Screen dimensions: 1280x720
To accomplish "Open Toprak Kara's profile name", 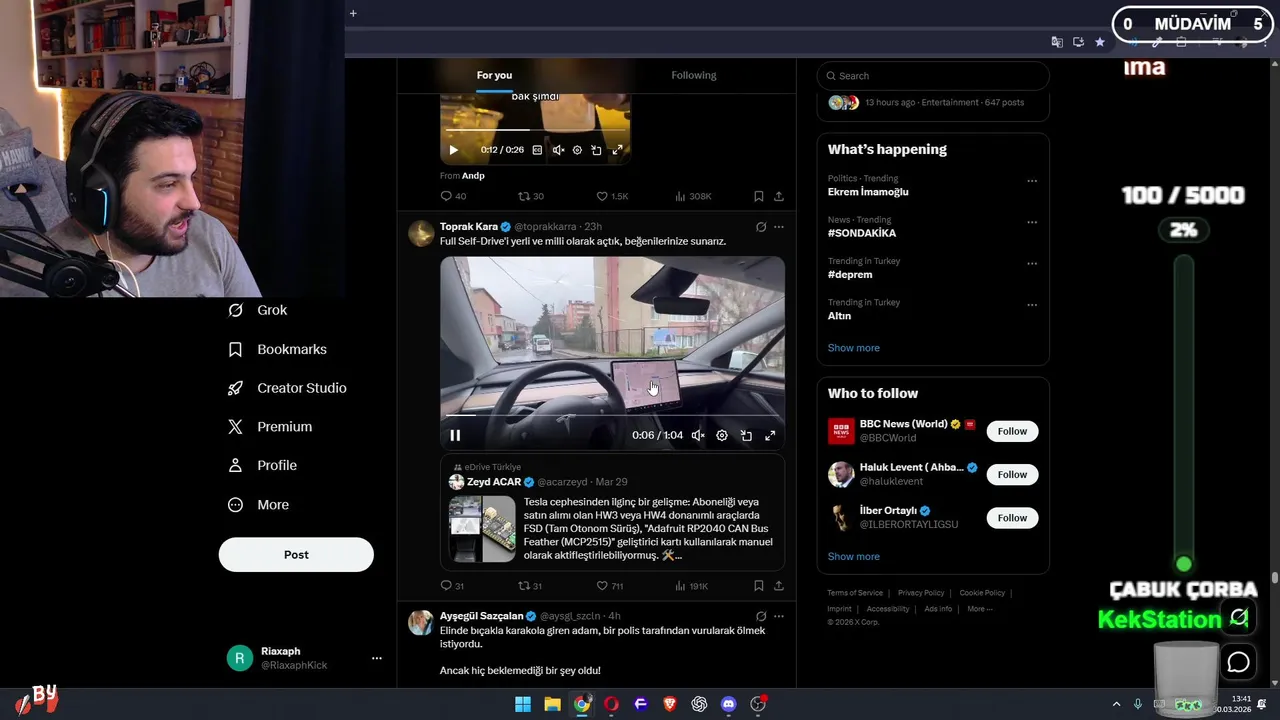I will (468, 227).
